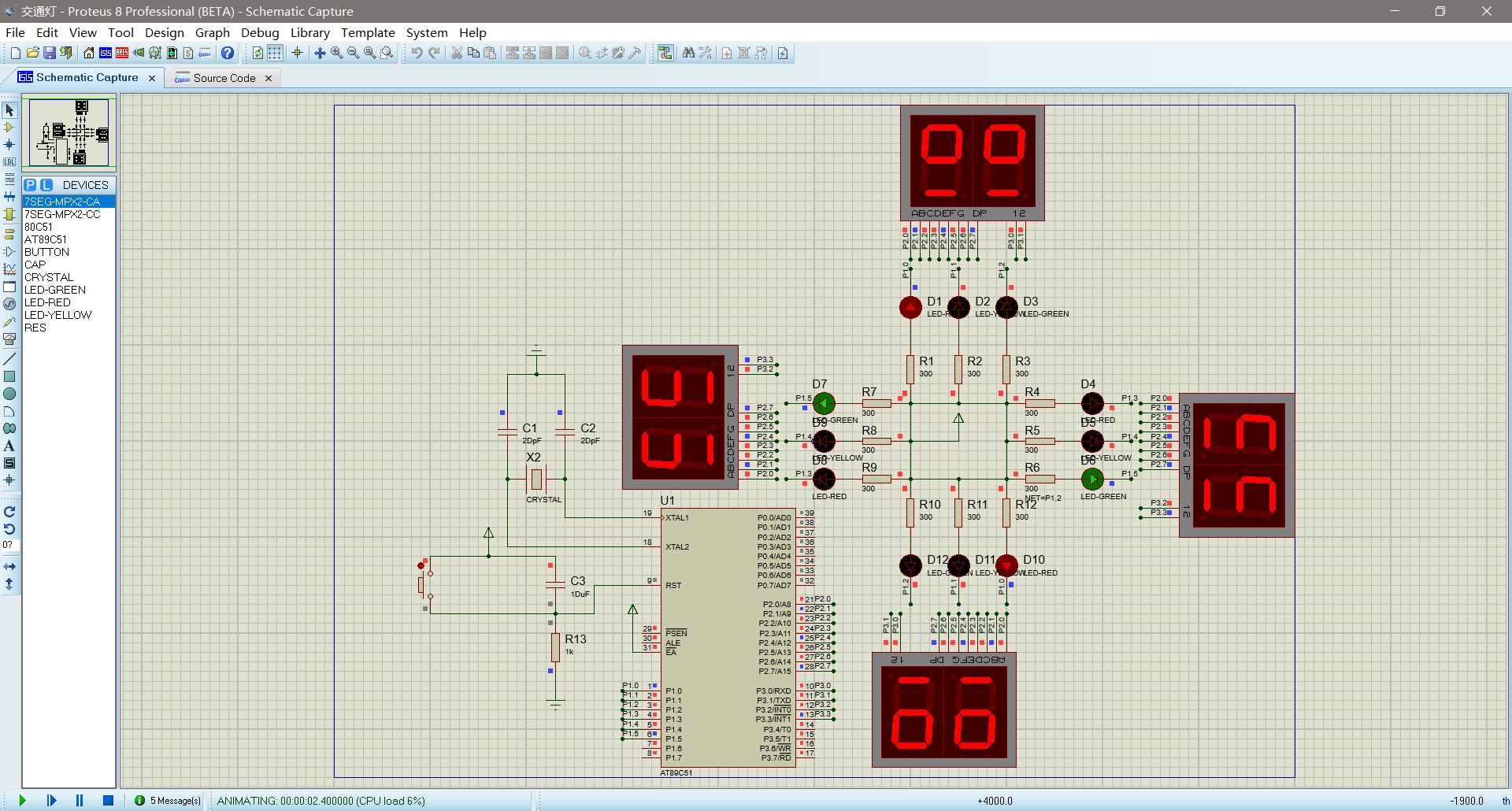Open the Help question mark icon
Viewport: 1512px width, 811px height.
coord(228,53)
